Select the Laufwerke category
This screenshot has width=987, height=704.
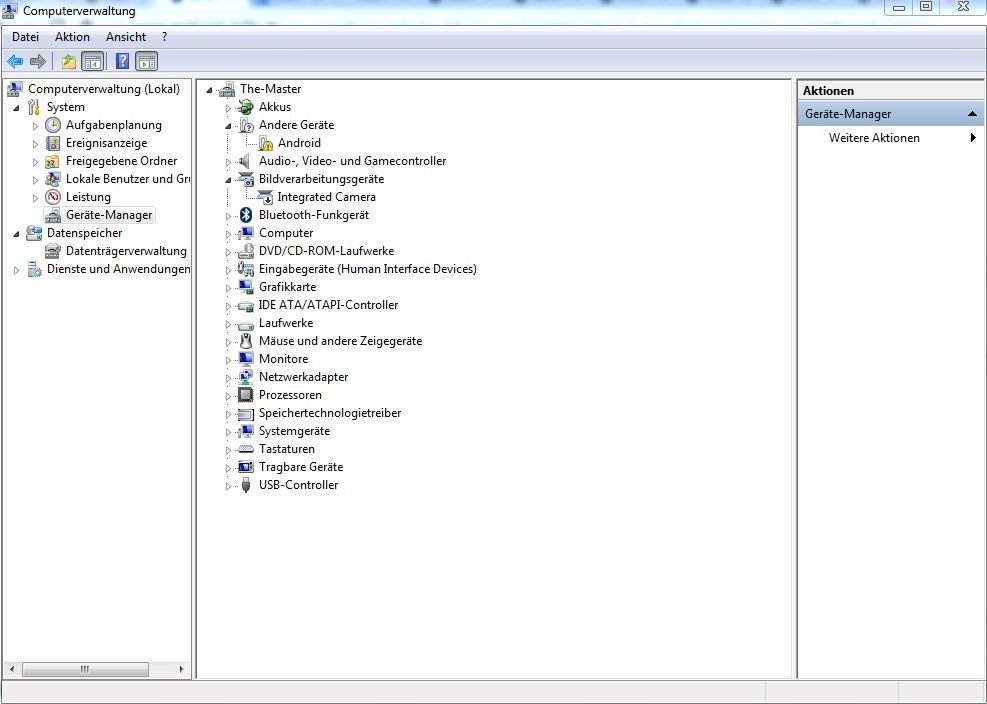tap(286, 323)
